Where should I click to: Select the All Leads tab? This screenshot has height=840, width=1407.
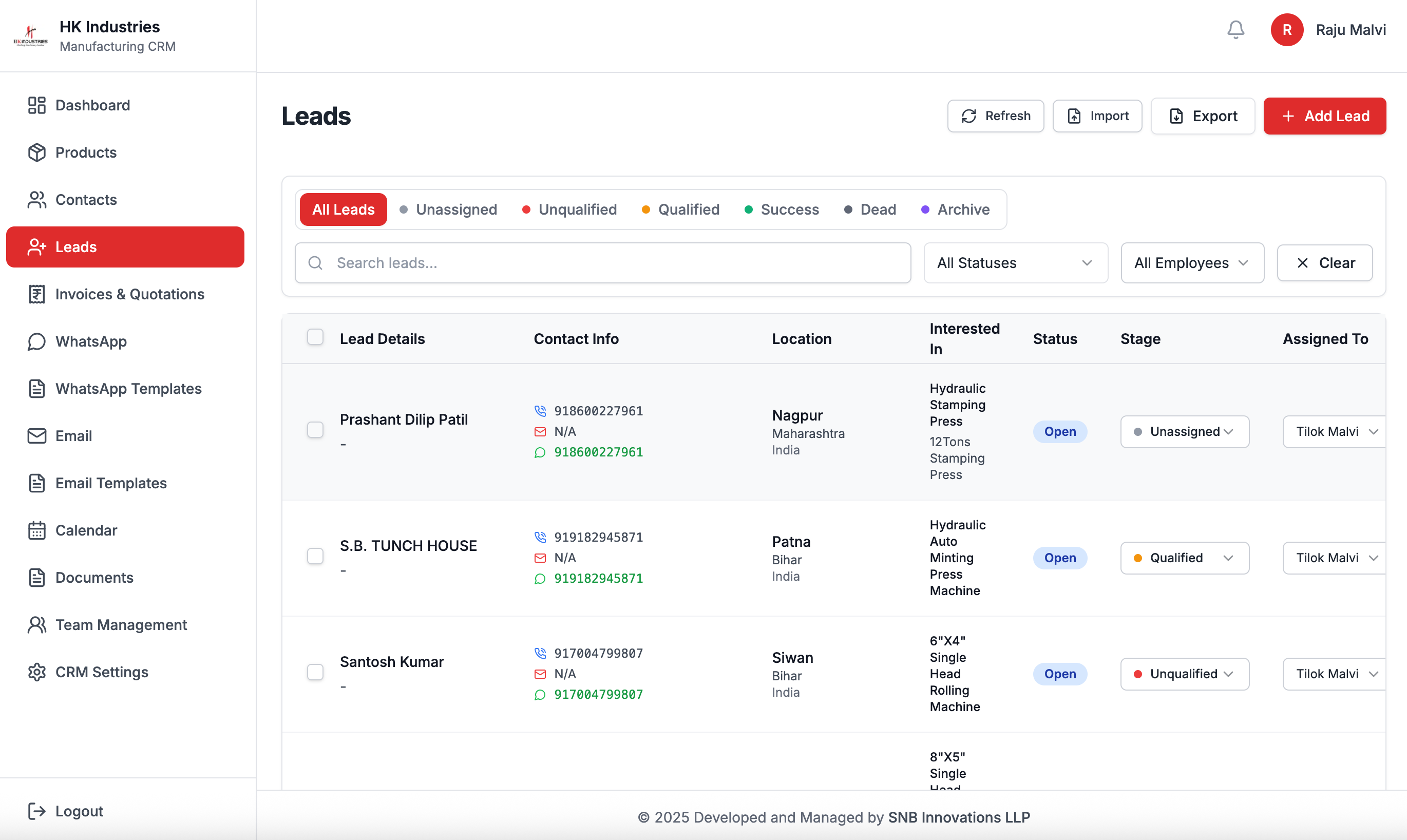pos(343,209)
